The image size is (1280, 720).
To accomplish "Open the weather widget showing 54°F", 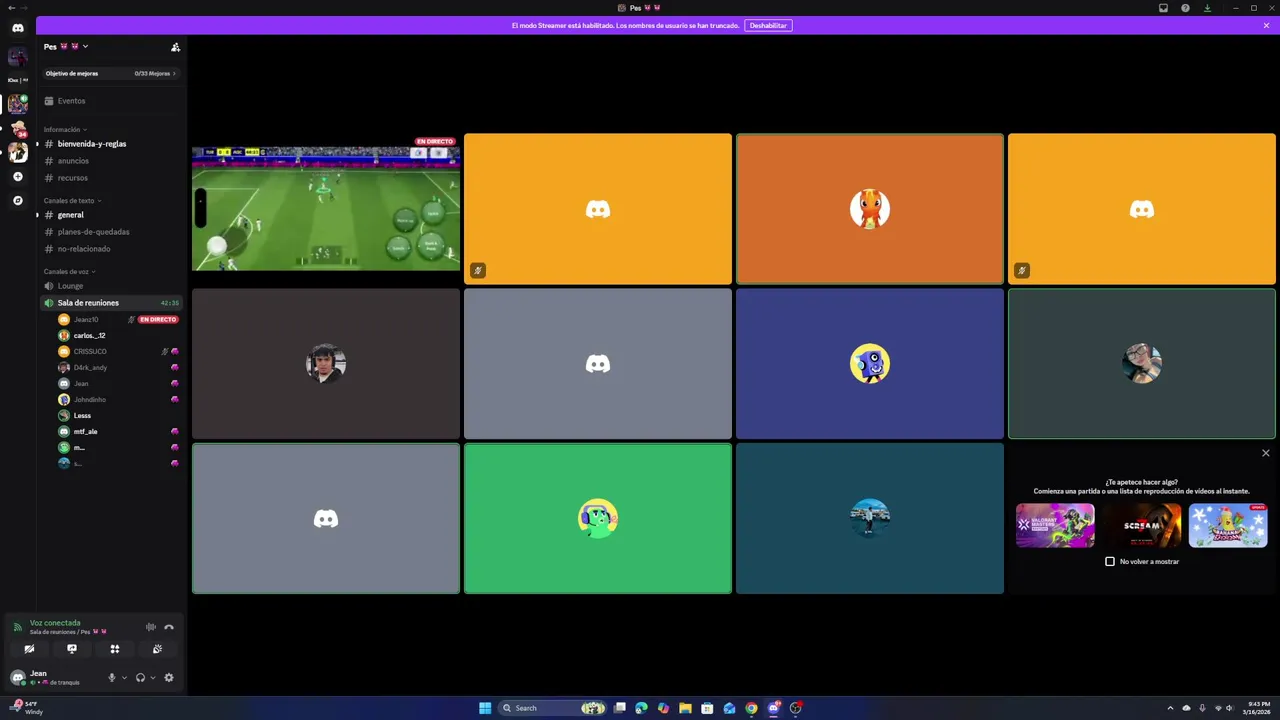I will [27, 708].
